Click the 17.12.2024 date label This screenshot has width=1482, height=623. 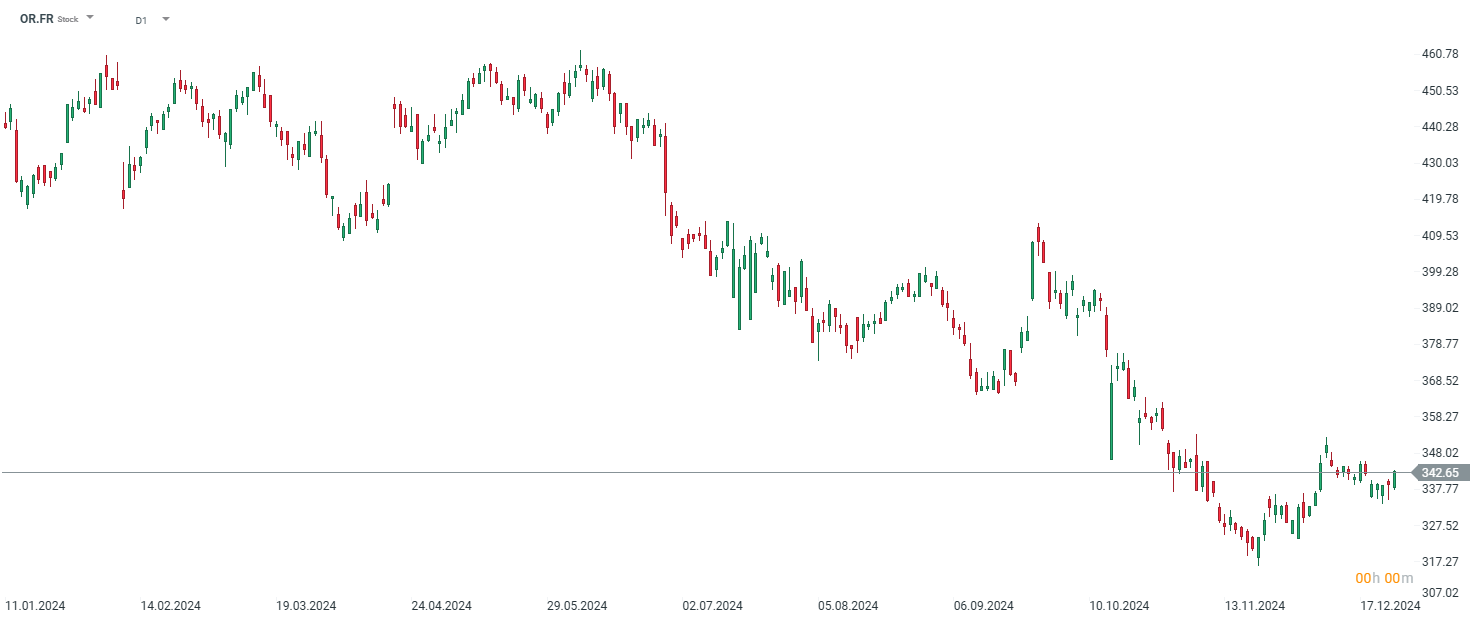click(1389, 606)
